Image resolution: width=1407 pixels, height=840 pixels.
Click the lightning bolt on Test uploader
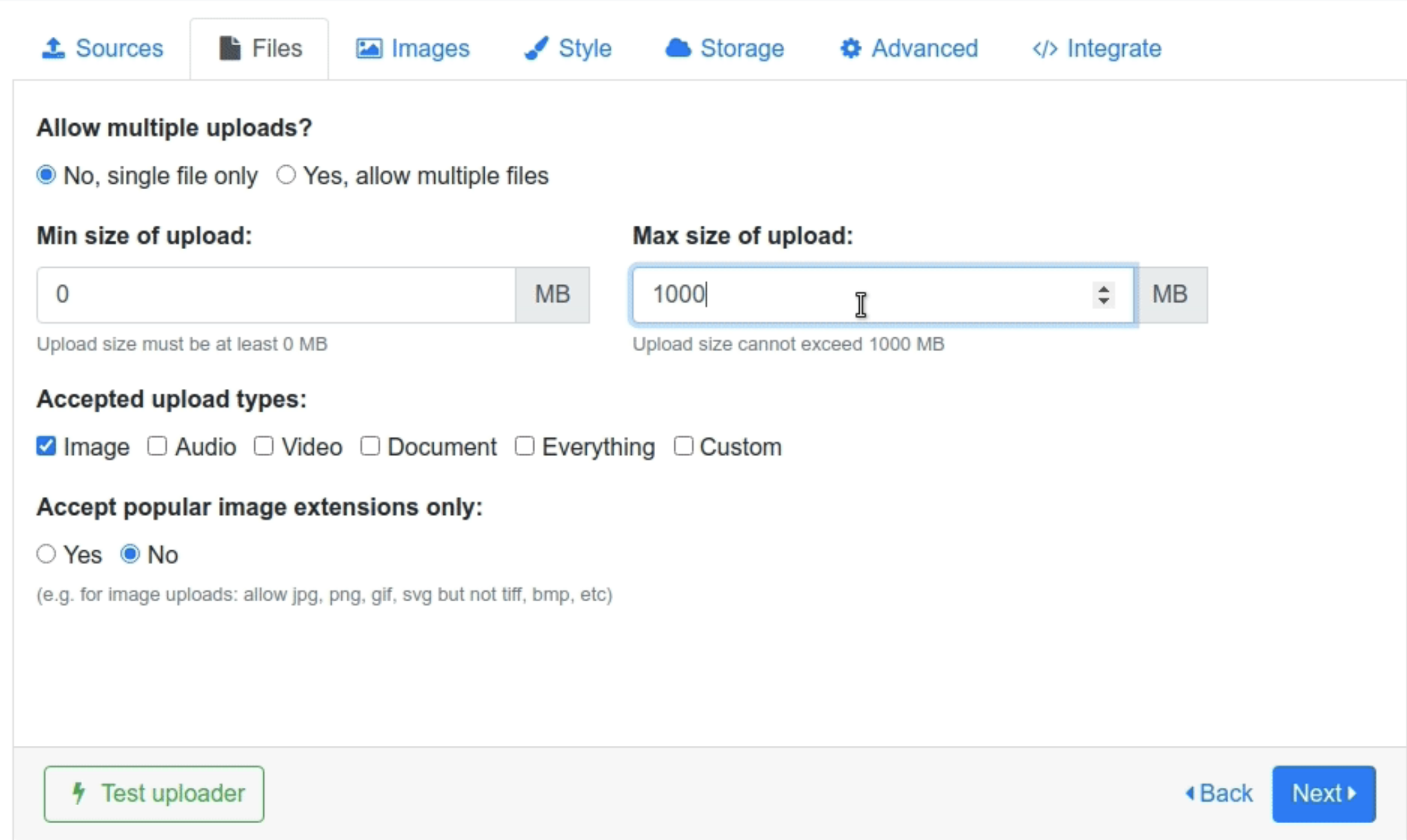[x=79, y=793]
